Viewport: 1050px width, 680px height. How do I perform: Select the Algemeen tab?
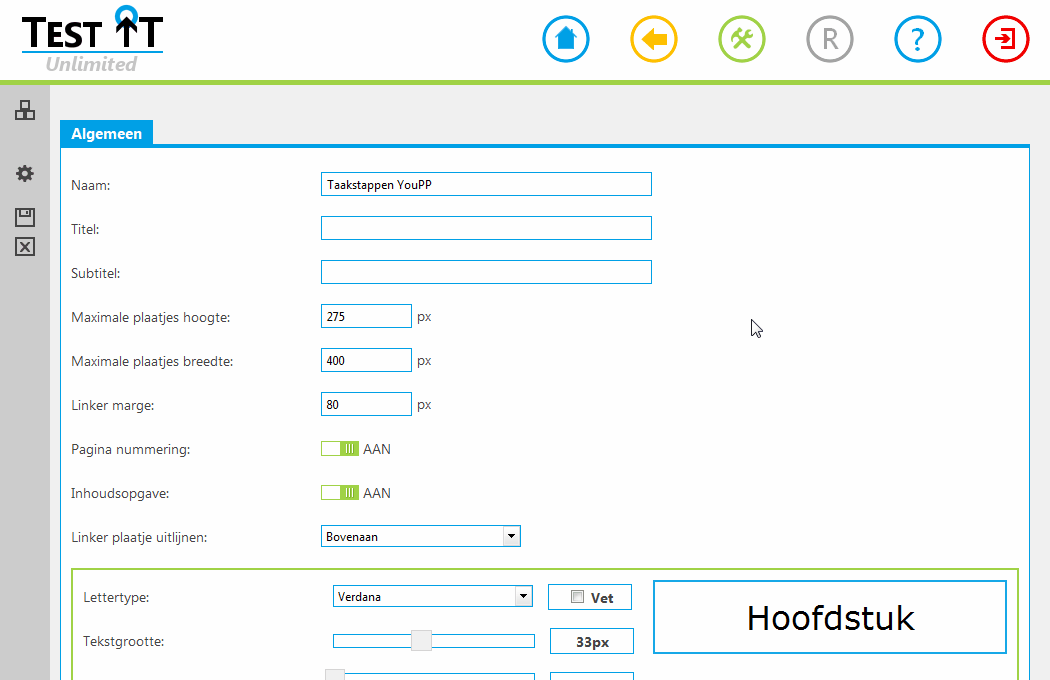click(106, 134)
